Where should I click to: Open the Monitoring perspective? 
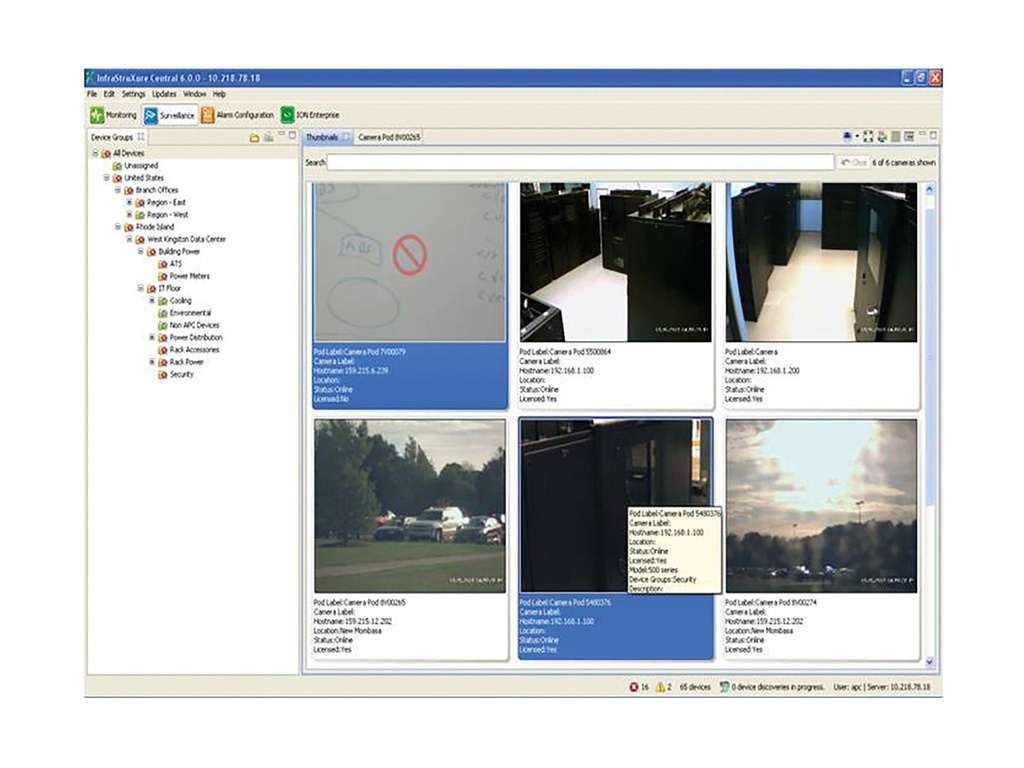113,116
